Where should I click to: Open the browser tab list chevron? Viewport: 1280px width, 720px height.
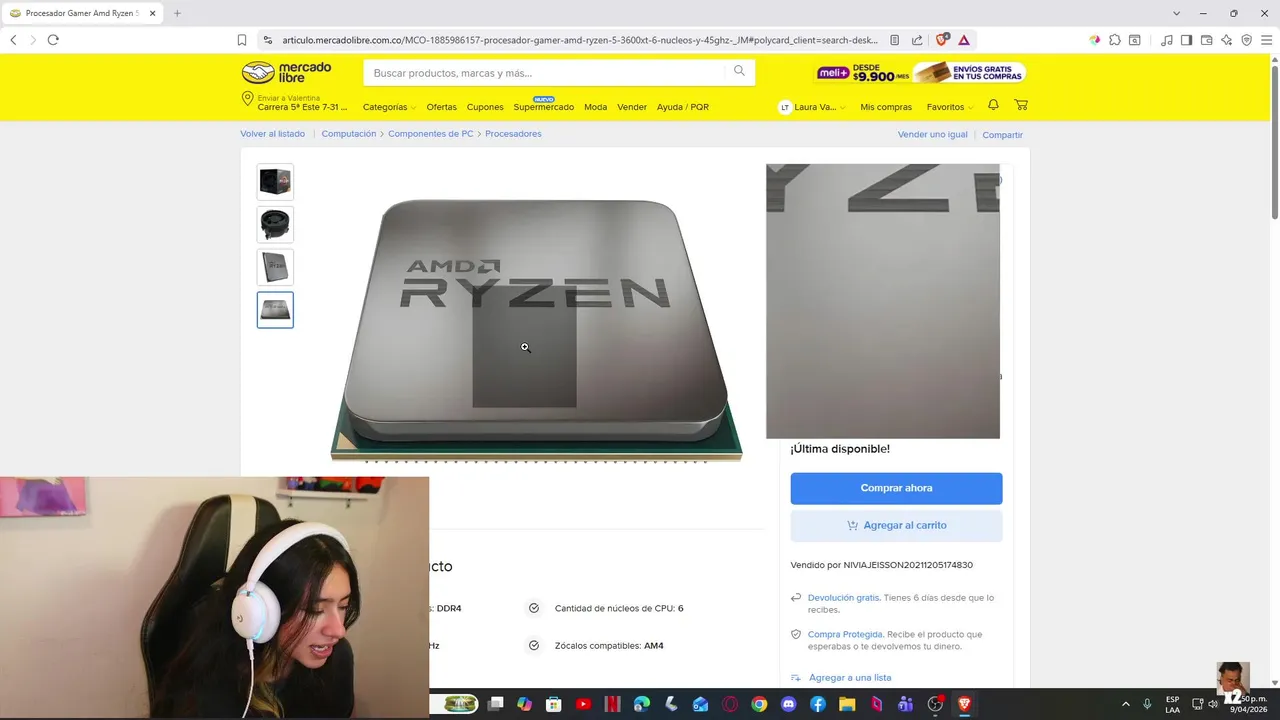click(x=1177, y=13)
